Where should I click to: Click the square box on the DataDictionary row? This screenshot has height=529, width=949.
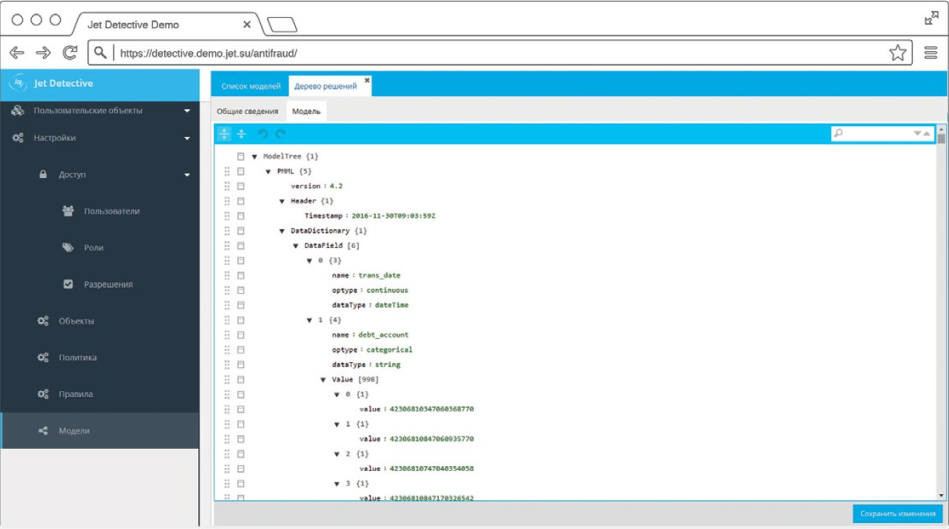pyautogui.click(x=241, y=231)
